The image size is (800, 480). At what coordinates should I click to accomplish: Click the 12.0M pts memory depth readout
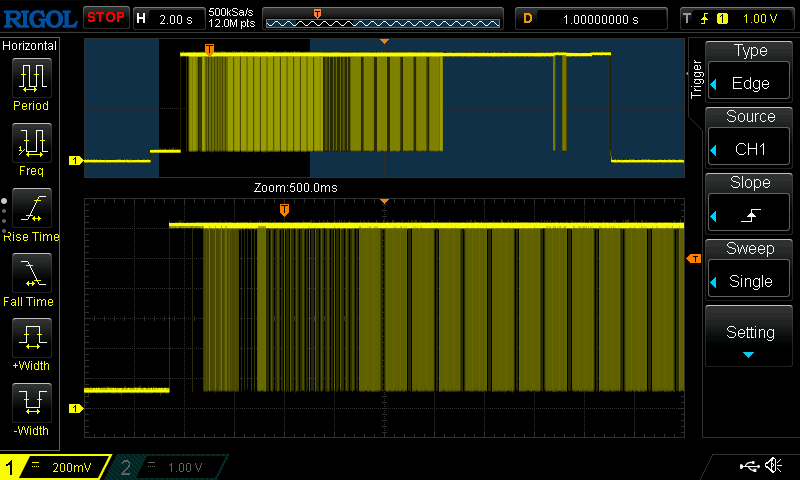pos(231,23)
